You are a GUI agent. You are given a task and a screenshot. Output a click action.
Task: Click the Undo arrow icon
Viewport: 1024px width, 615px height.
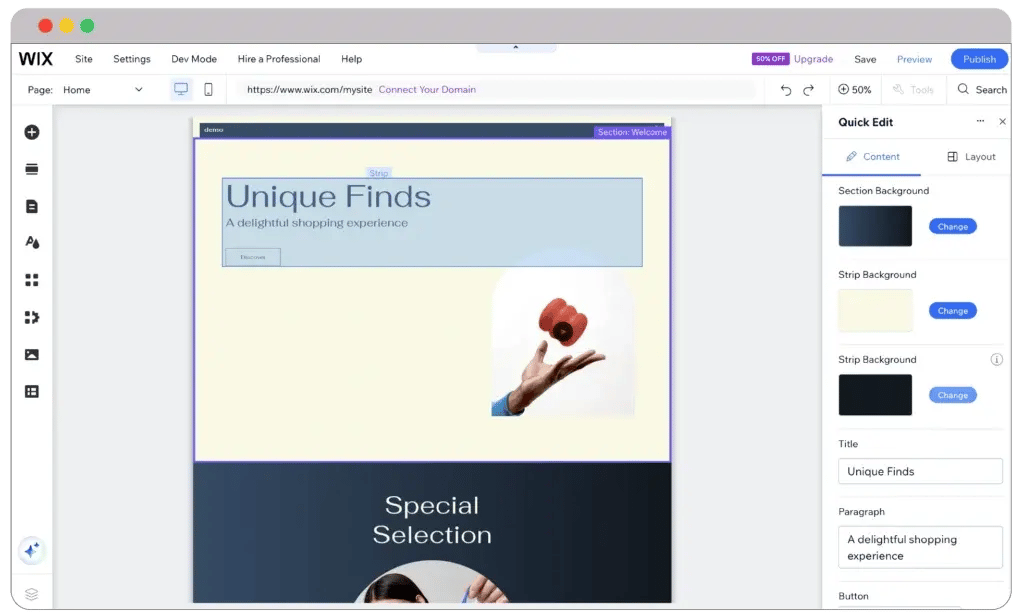[x=785, y=90]
